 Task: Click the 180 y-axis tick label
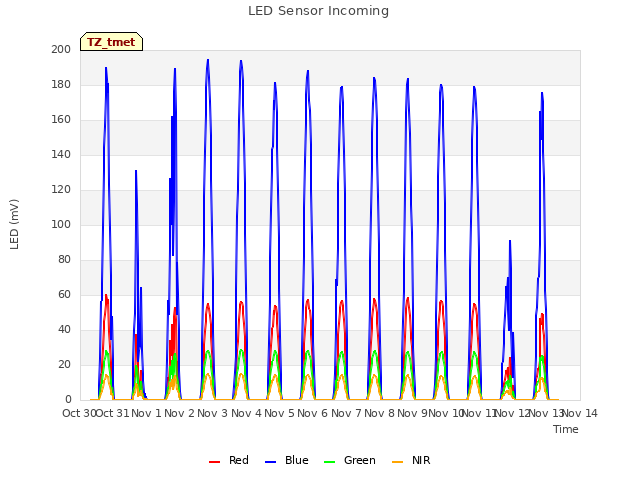click(61, 84)
